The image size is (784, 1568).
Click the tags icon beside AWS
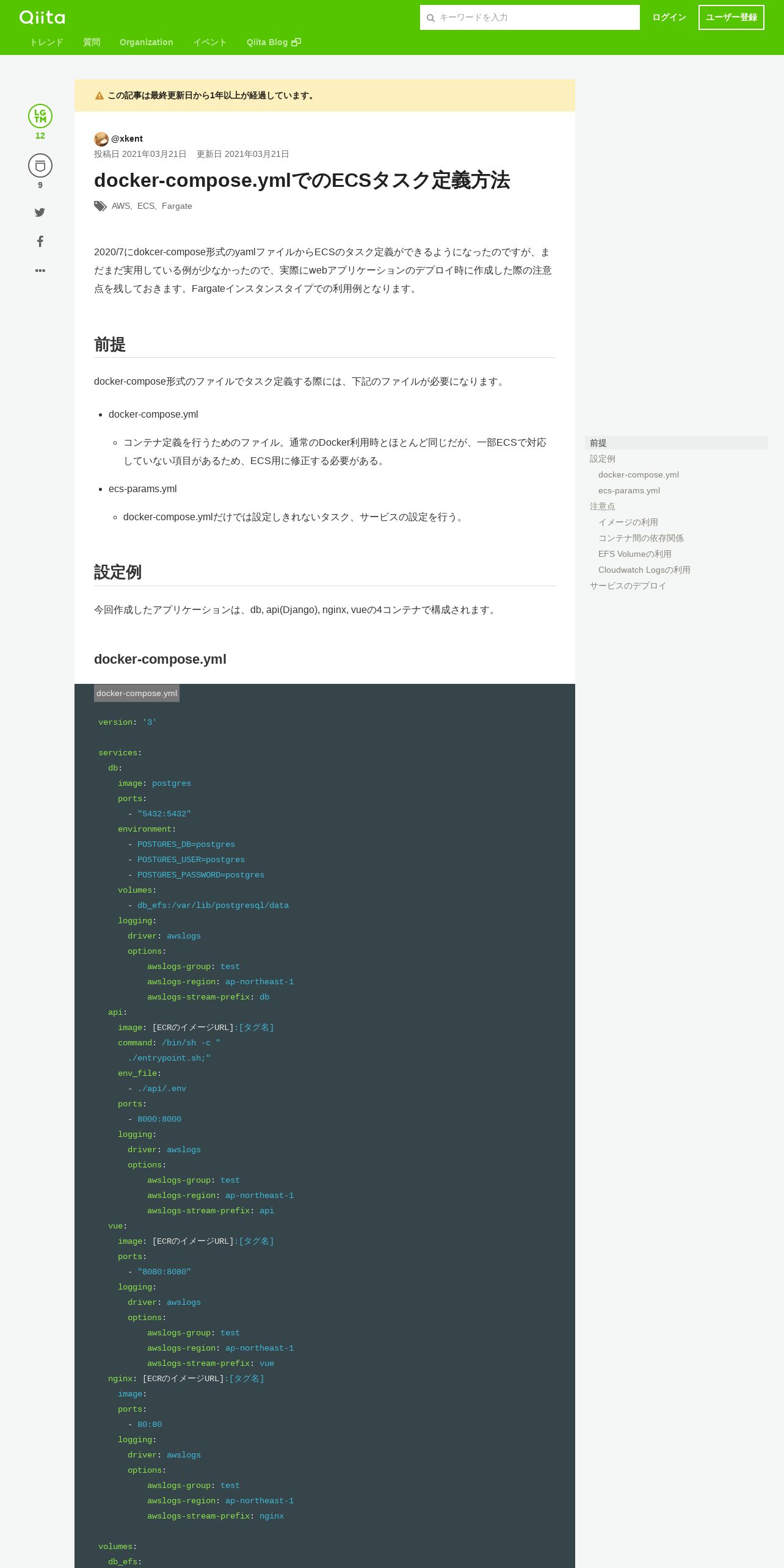[x=101, y=206]
